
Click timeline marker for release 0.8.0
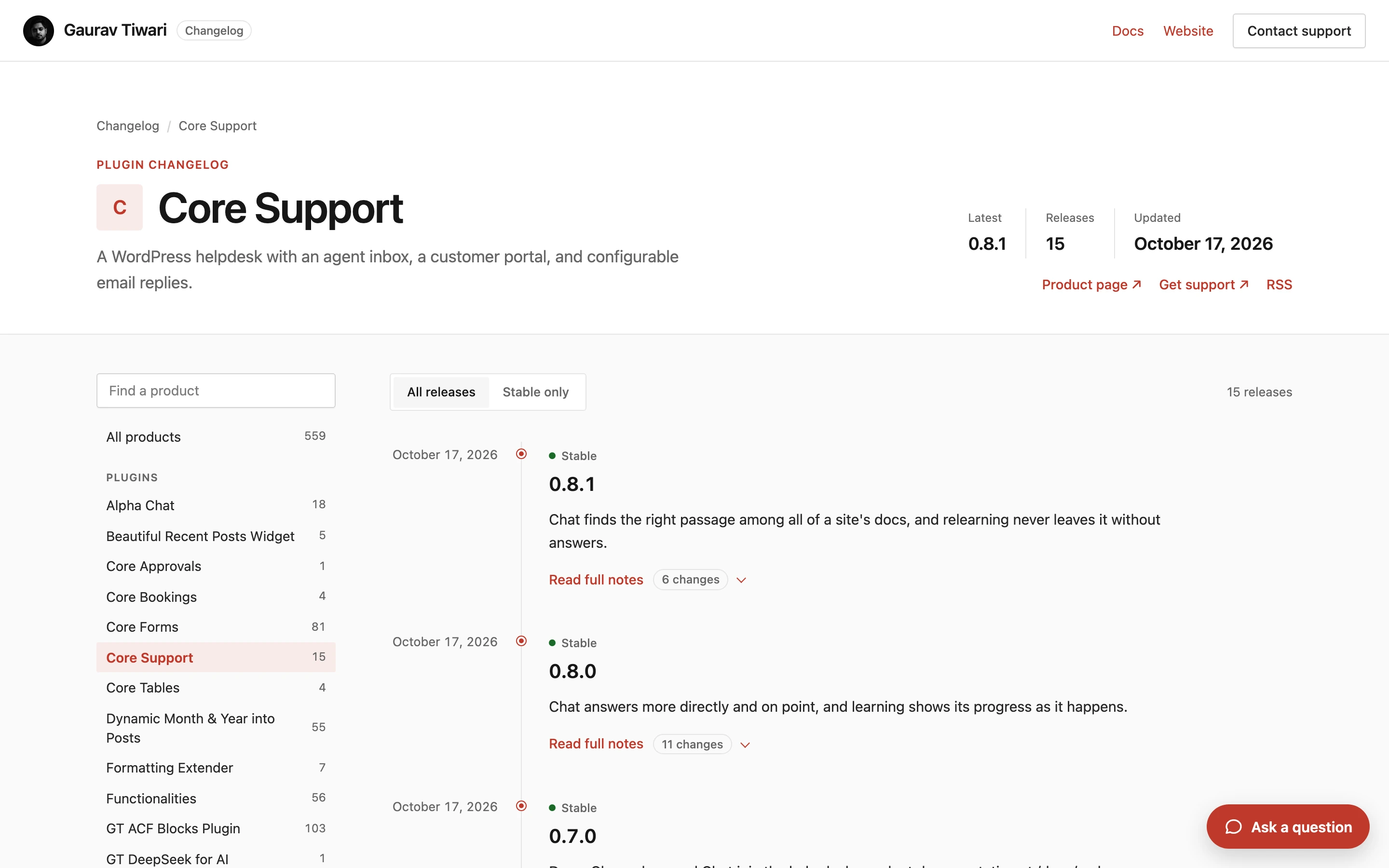(x=521, y=641)
